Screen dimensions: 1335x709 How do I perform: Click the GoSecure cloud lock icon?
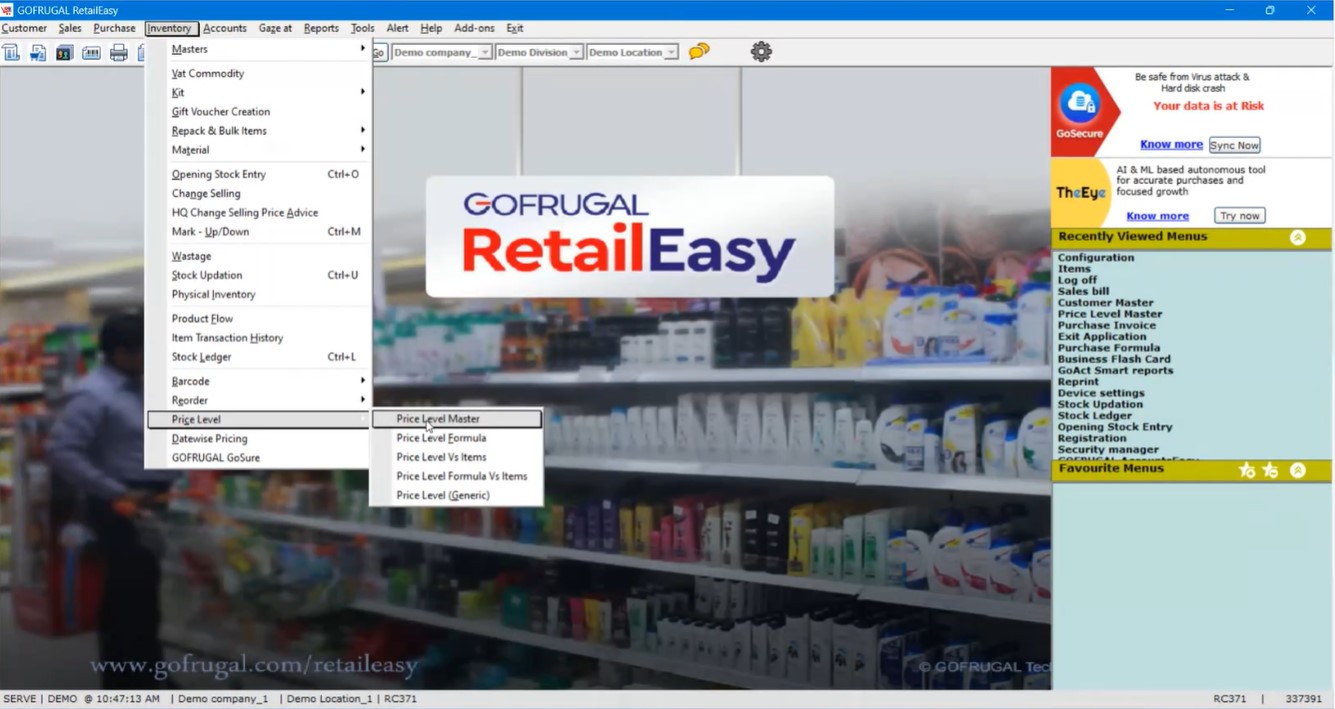1080,103
